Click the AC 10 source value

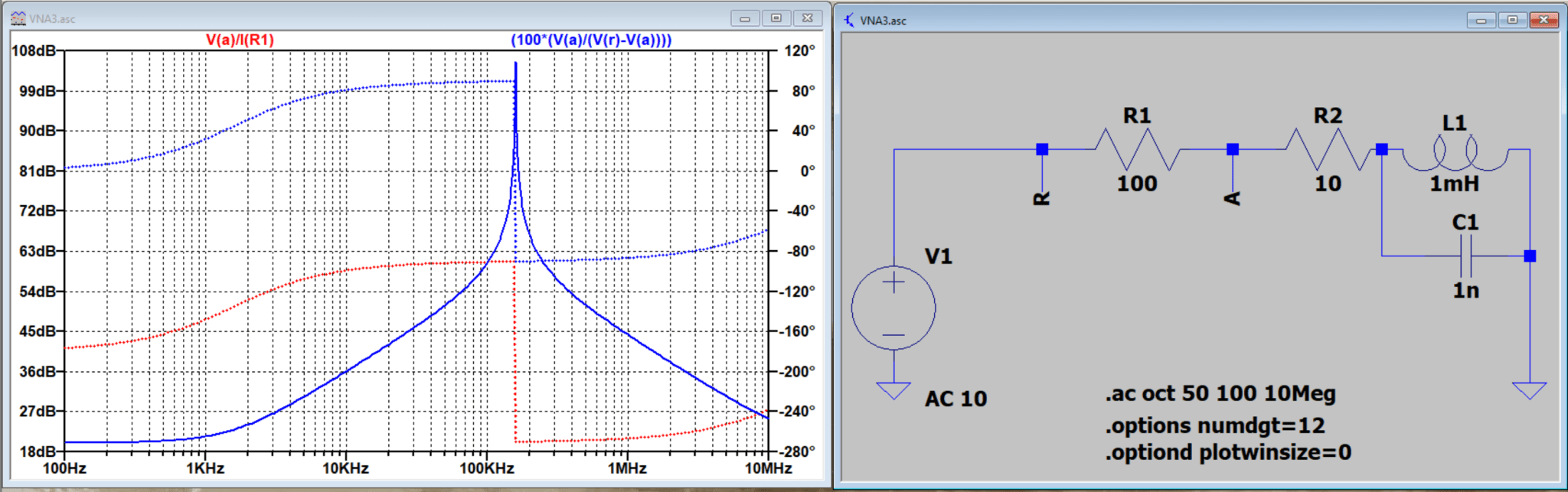(x=956, y=399)
